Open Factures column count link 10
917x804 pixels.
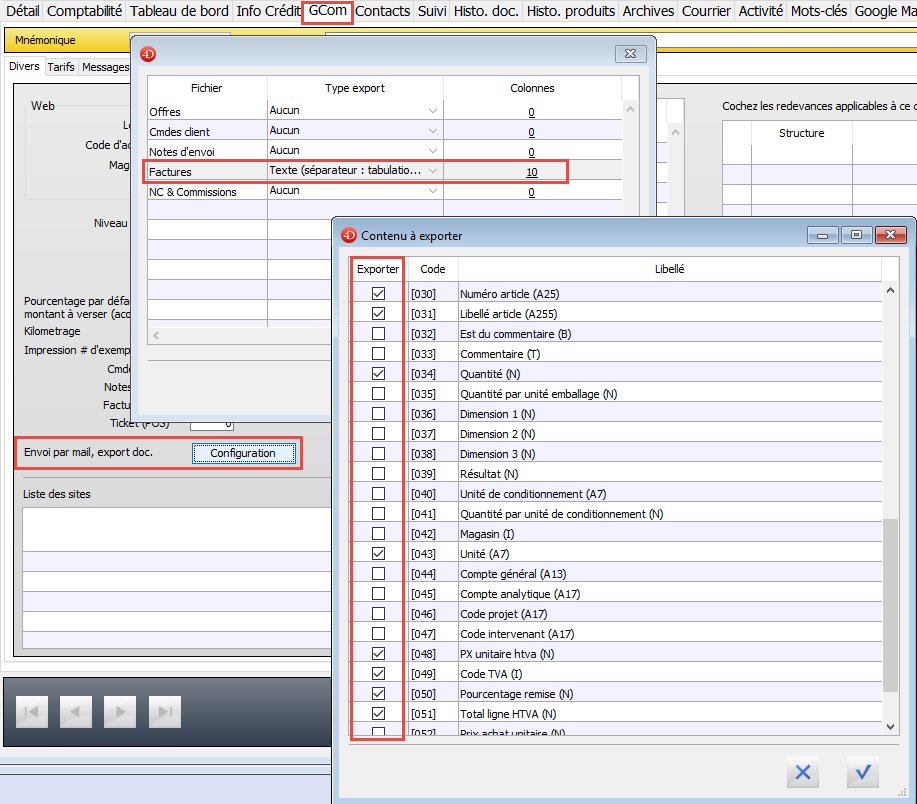[x=531, y=172]
